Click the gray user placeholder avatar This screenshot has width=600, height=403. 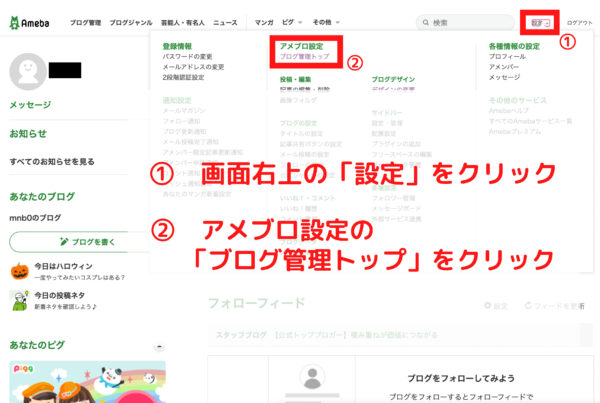click(x=312, y=377)
